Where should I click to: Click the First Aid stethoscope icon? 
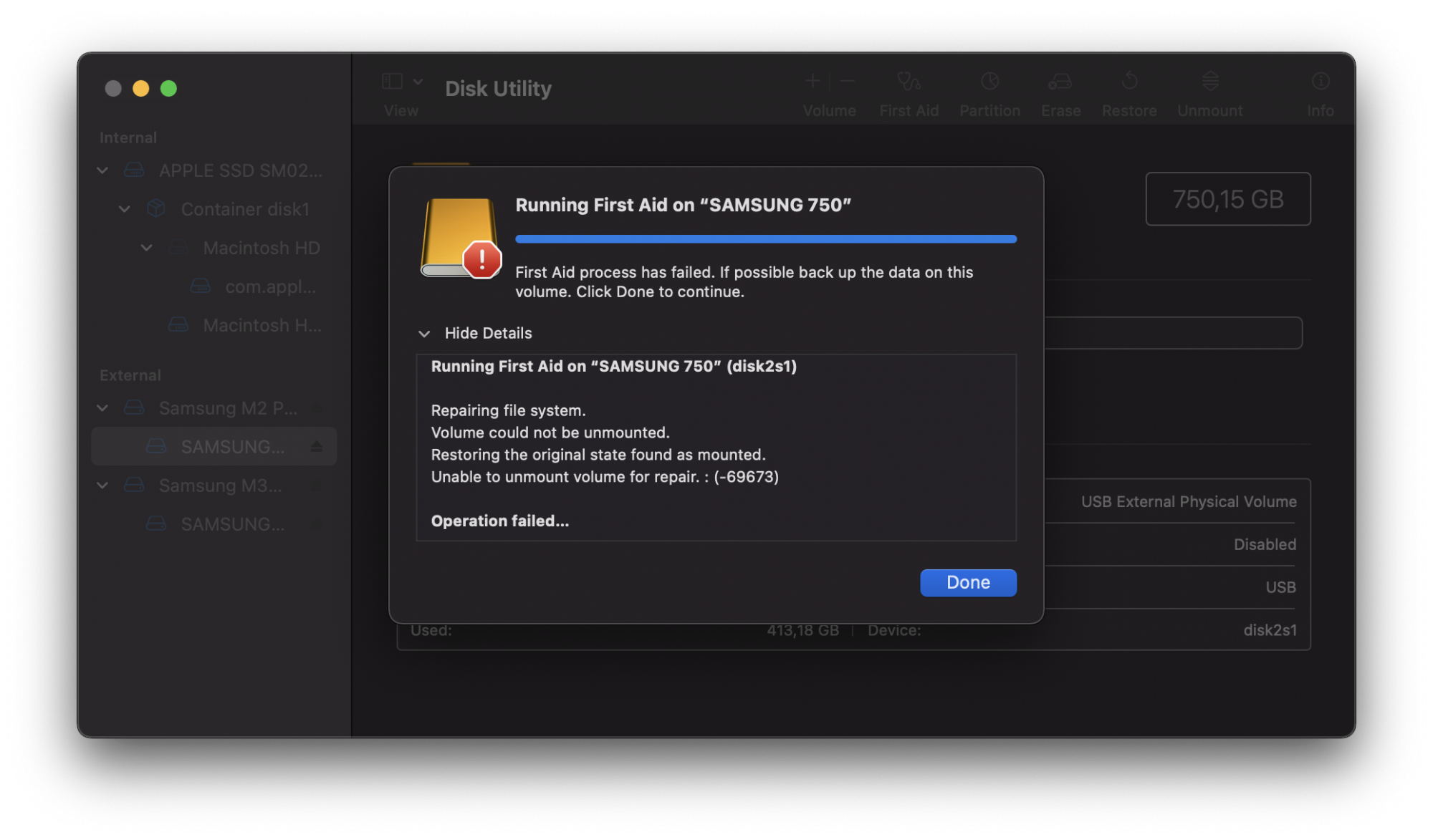tap(909, 82)
